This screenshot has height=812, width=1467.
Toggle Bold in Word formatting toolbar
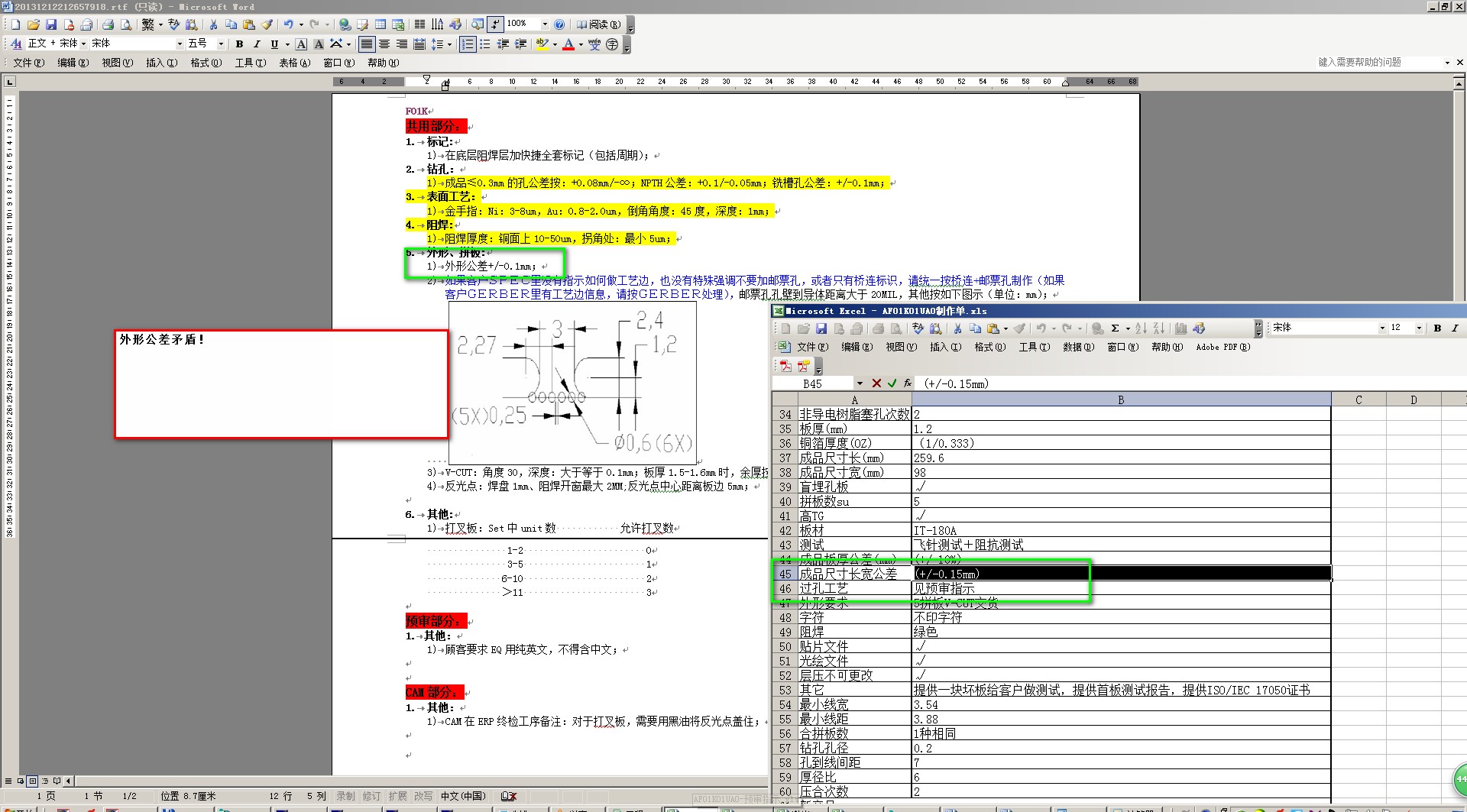(x=239, y=44)
